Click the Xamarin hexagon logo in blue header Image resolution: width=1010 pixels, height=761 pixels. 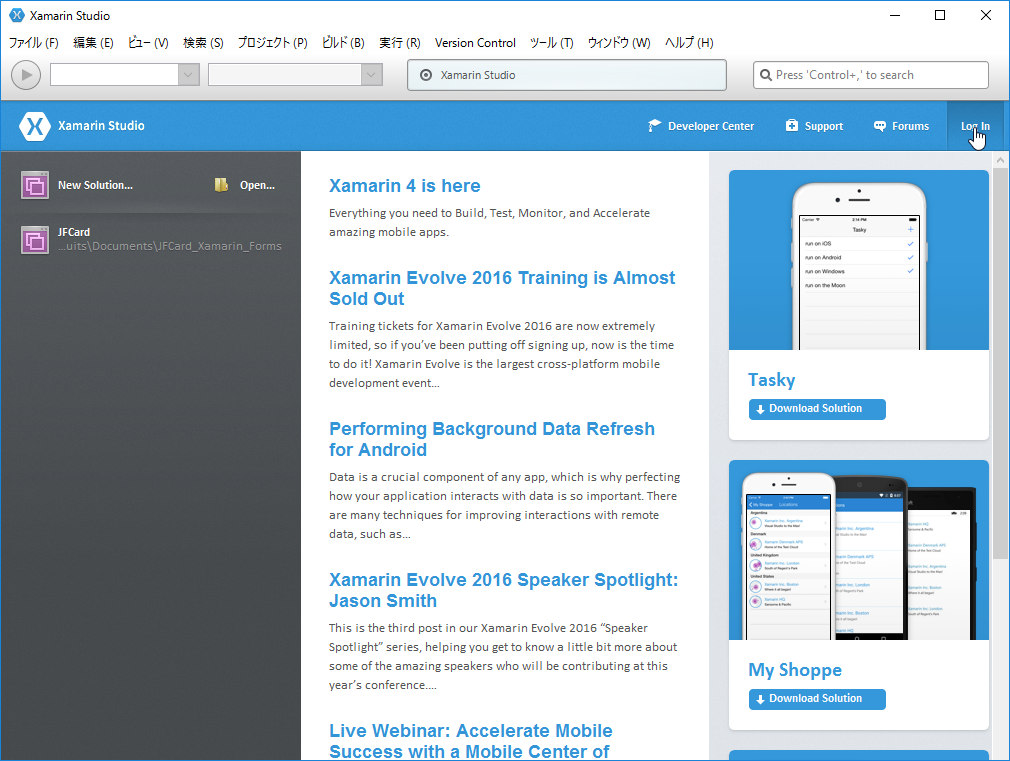tap(35, 126)
